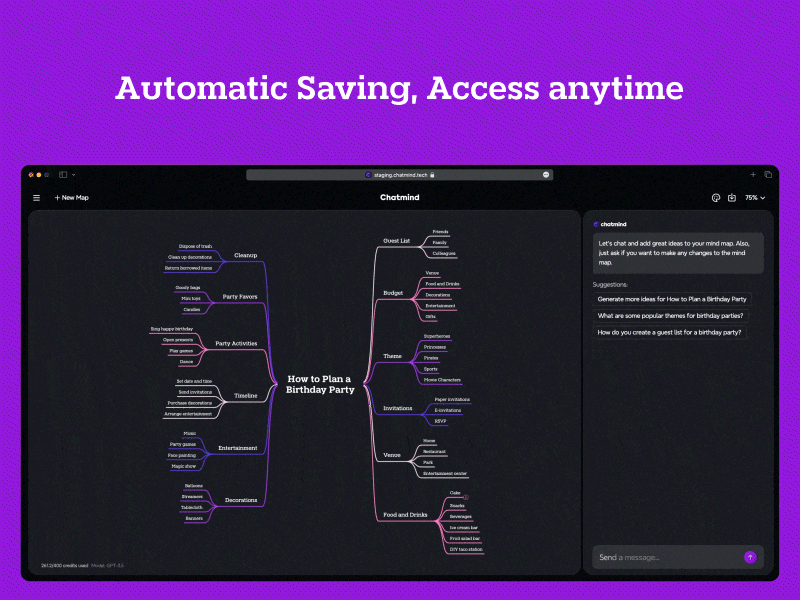
Task: Click the Balloons node
Action: (x=194, y=486)
